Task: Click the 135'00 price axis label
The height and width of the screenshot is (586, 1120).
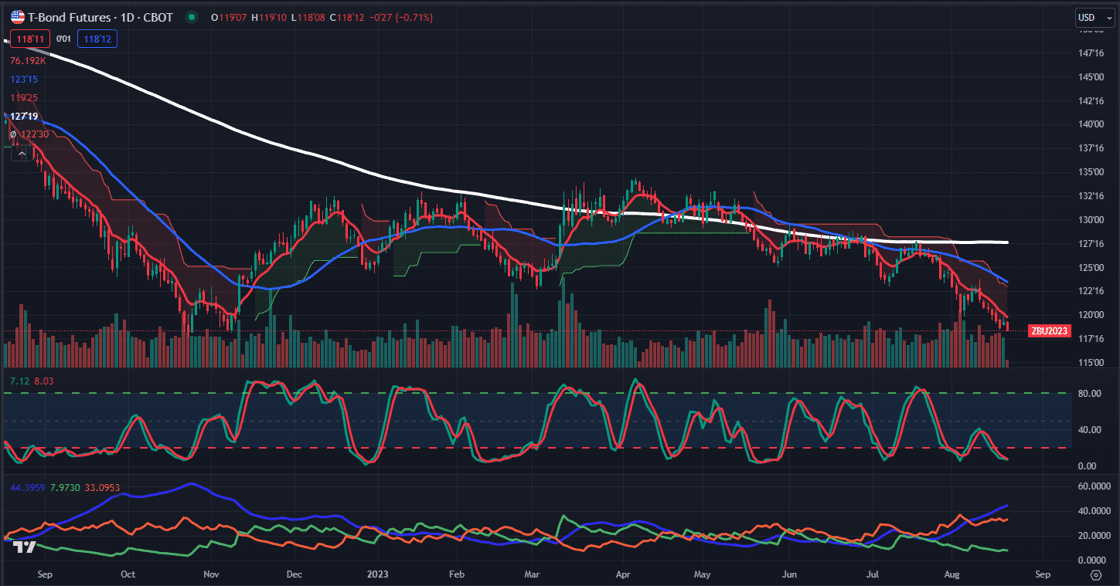Action: [x=1091, y=172]
